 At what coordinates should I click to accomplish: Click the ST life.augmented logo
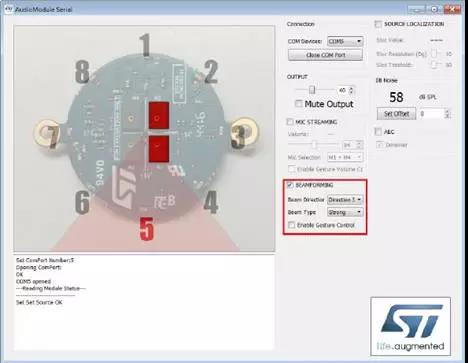[x=410, y=327]
